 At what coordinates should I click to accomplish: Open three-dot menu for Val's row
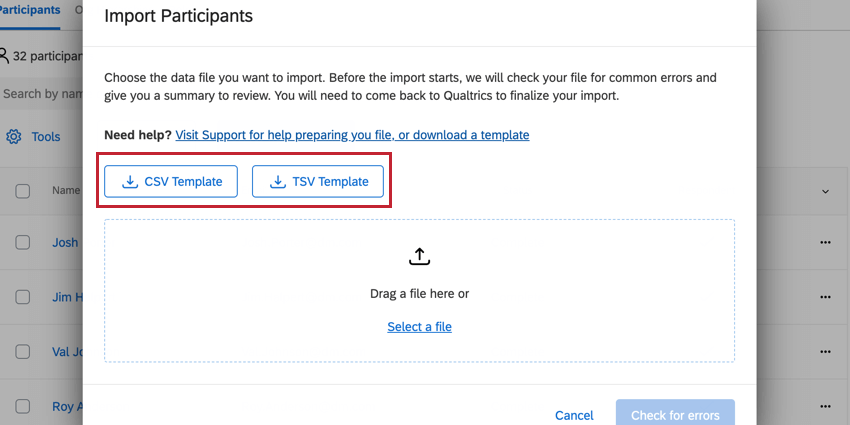pyautogui.click(x=825, y=352)
